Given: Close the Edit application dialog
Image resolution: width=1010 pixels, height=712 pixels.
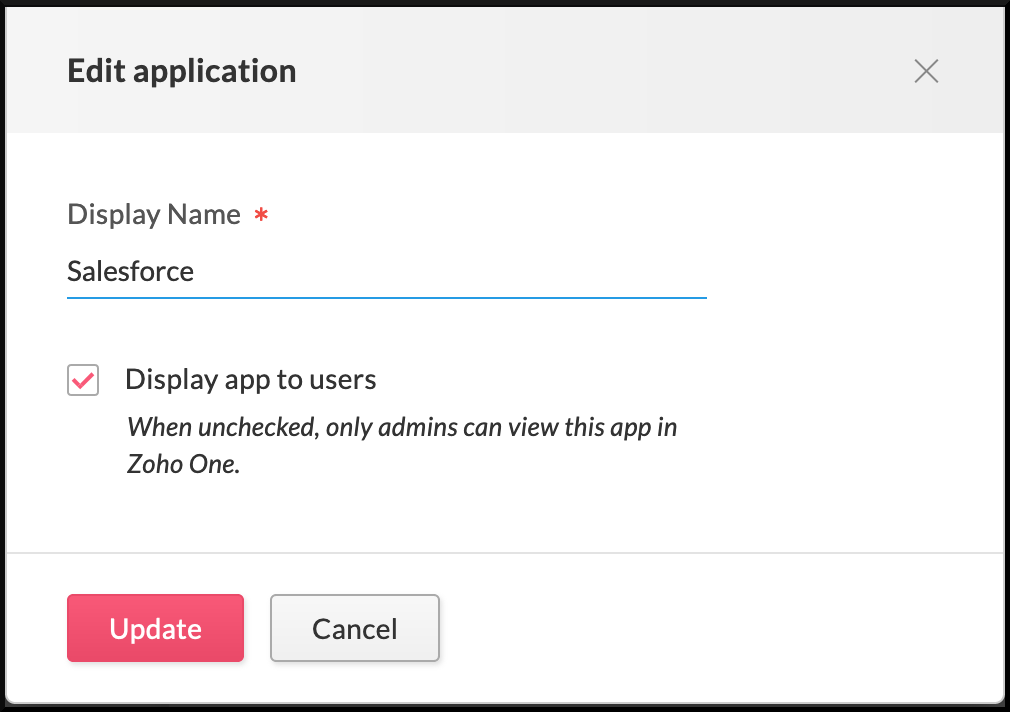Looking at the screenshot, I should tap(926, 71).
